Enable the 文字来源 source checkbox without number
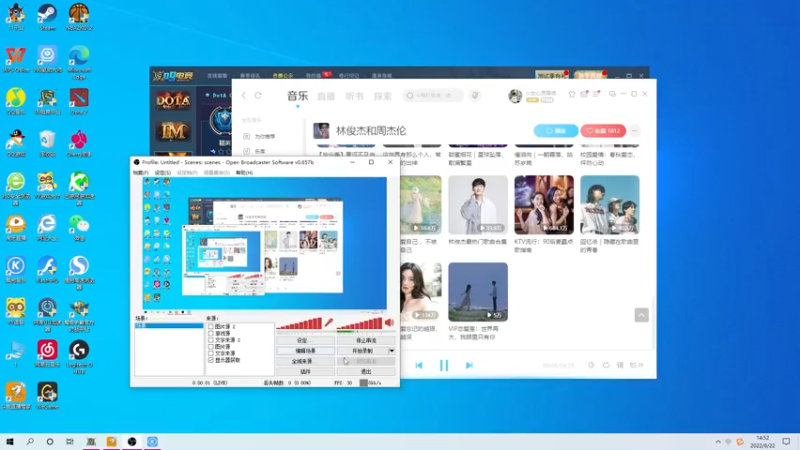Viewport: 800px width, 450px height. coord(211,353)
